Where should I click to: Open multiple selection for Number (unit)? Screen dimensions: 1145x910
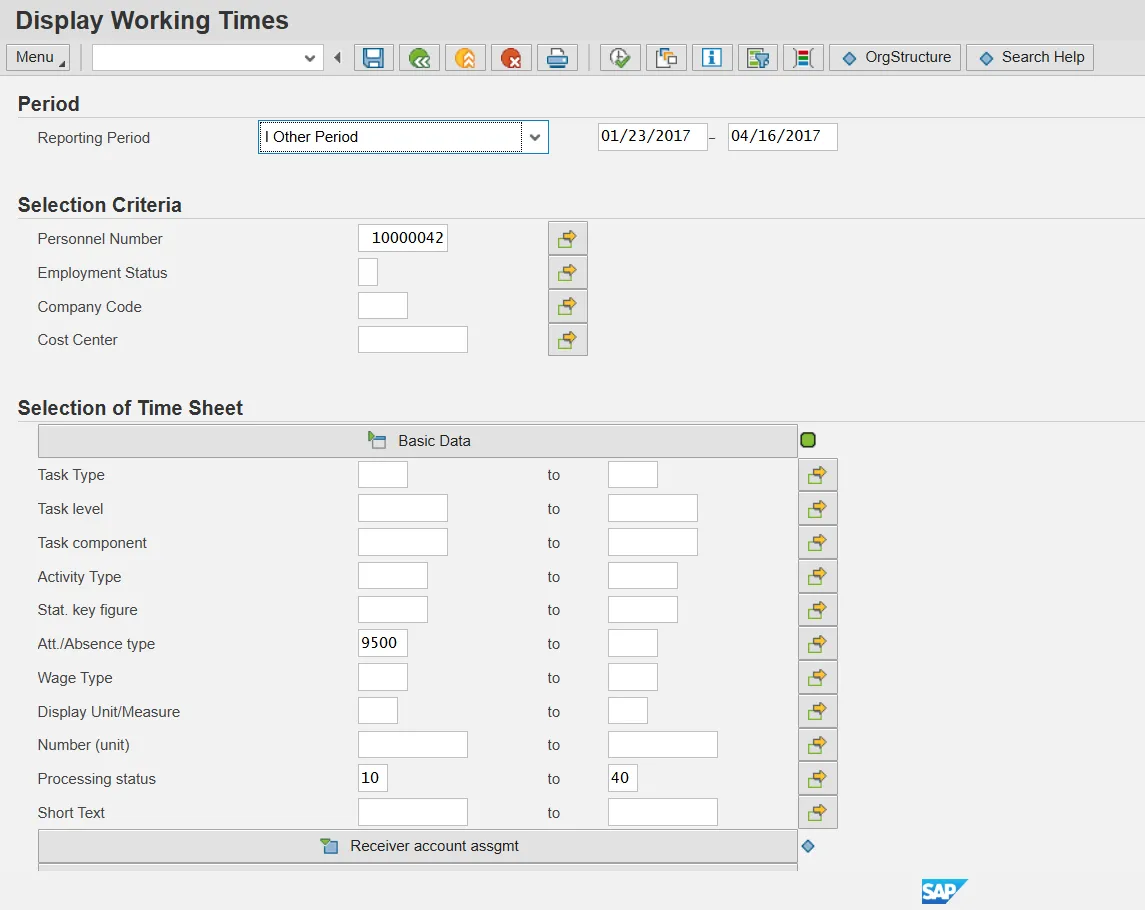click(818, 745)
